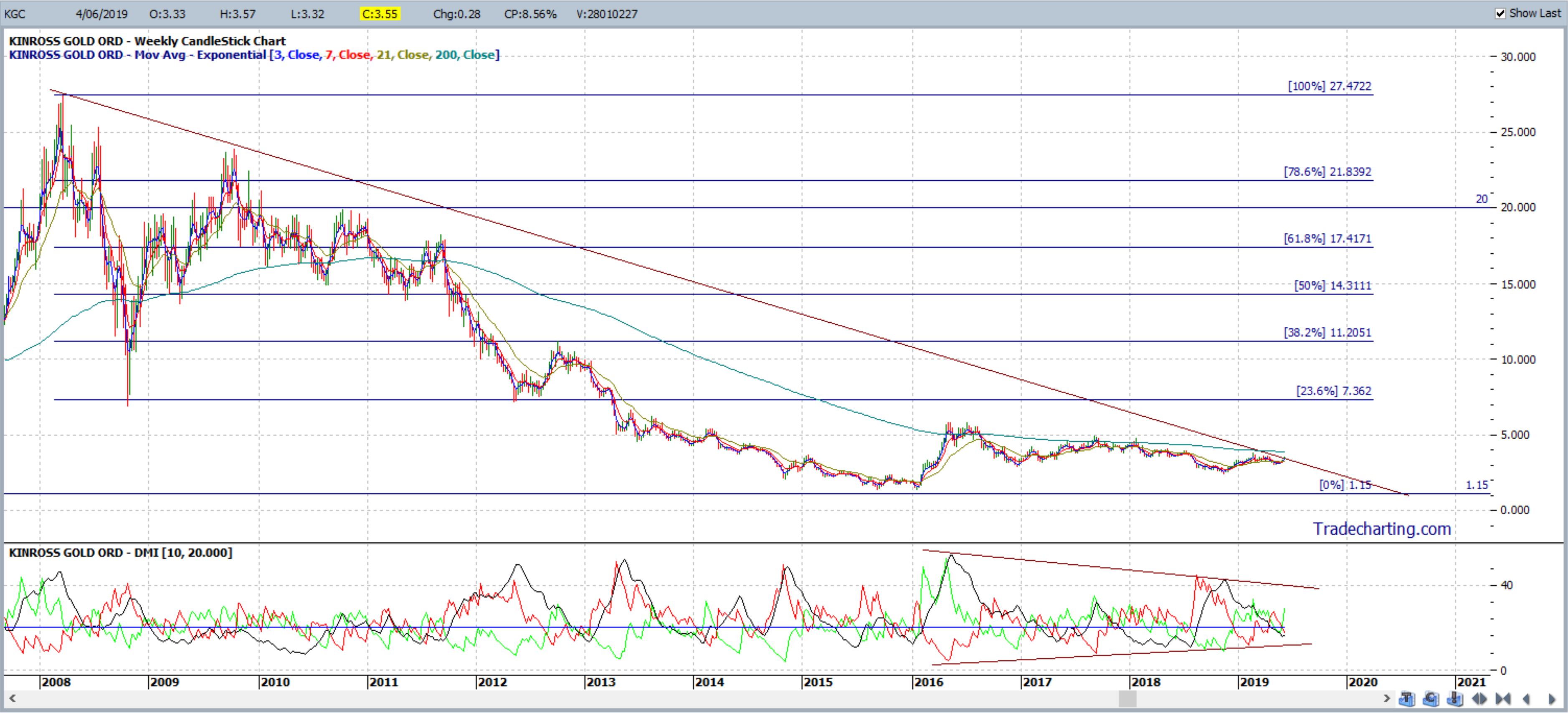Click the 2021 year marker on time axis
This screenshot has width=1568, height=713.
pyautogui.click(x=1471, y=682)
